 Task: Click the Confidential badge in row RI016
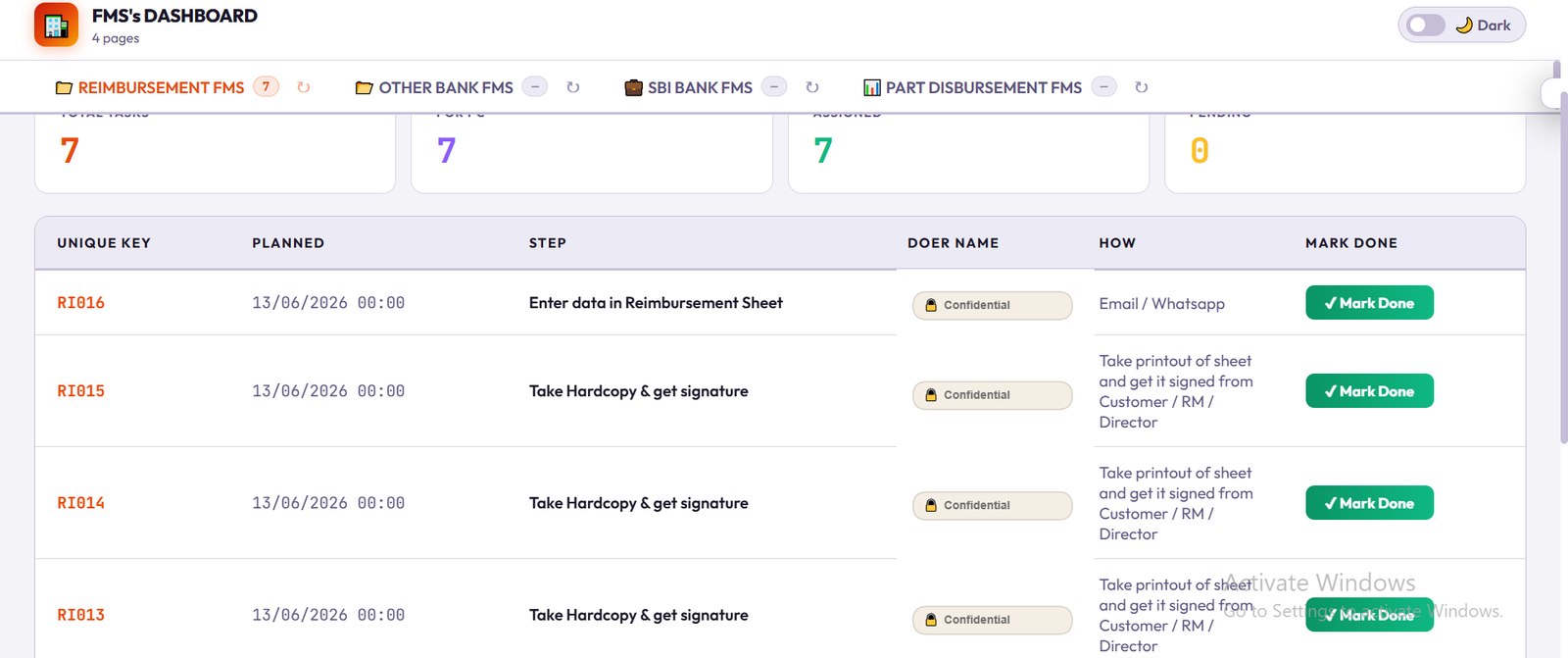click(x=992, y=305)
